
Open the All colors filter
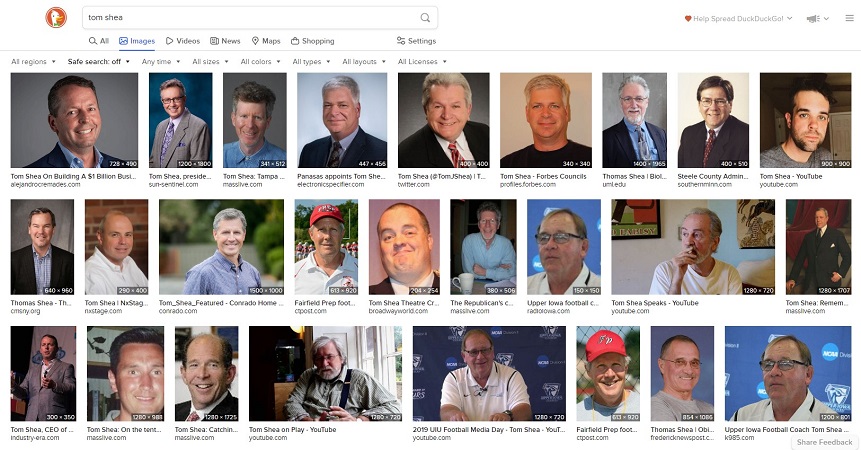tap(261, 61)
